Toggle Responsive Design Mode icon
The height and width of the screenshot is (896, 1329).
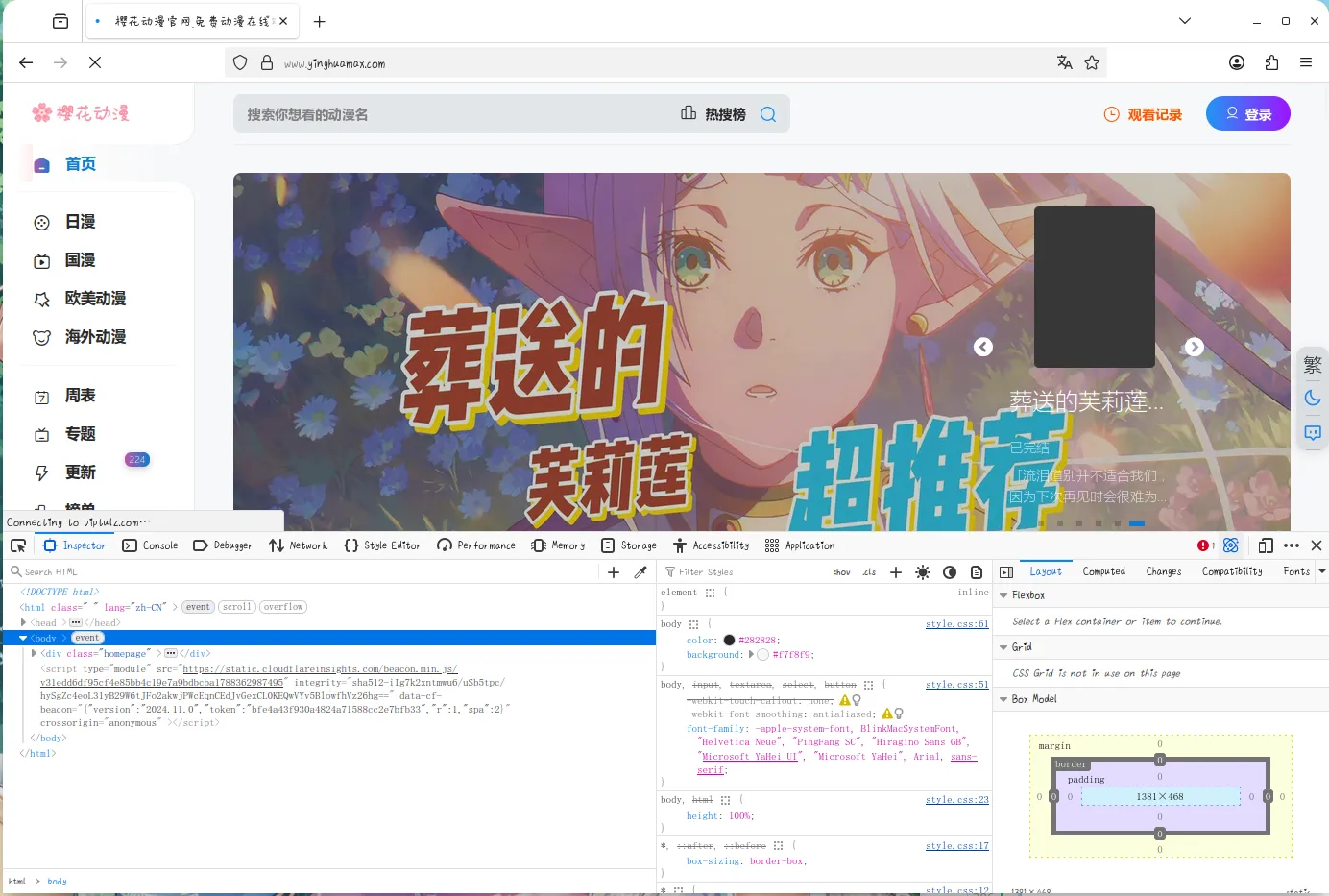click(x=1266, y=545)
